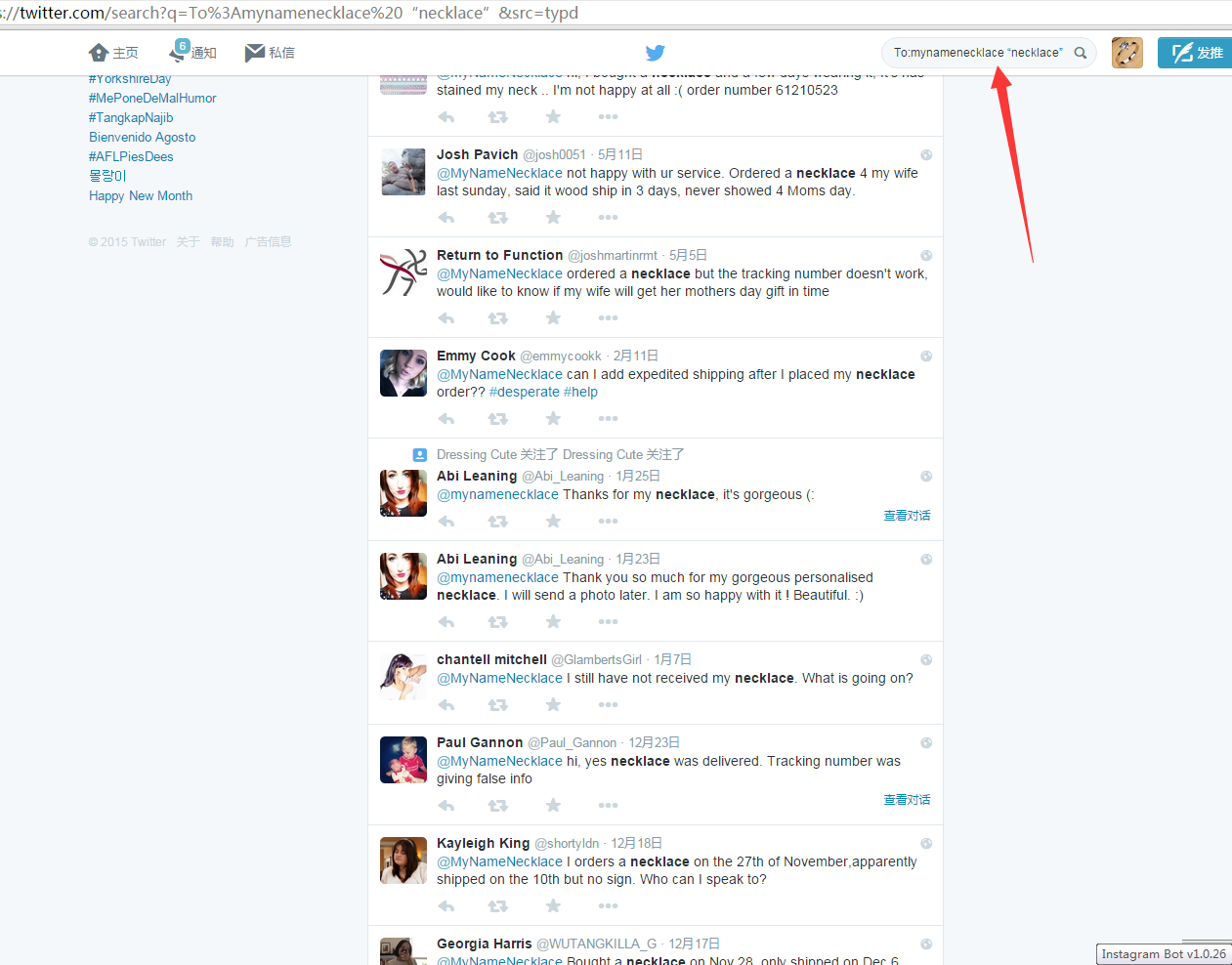
Task: Click the Twitter bird logo
Action: coord(655,53)
